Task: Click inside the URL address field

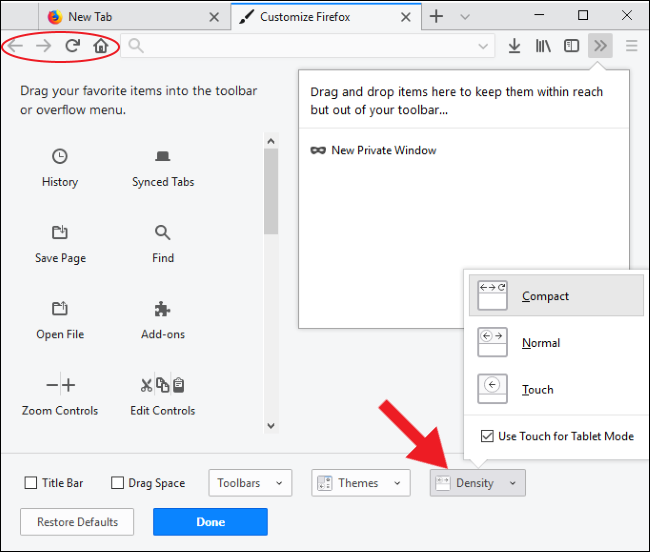Action: click(308, 46)
